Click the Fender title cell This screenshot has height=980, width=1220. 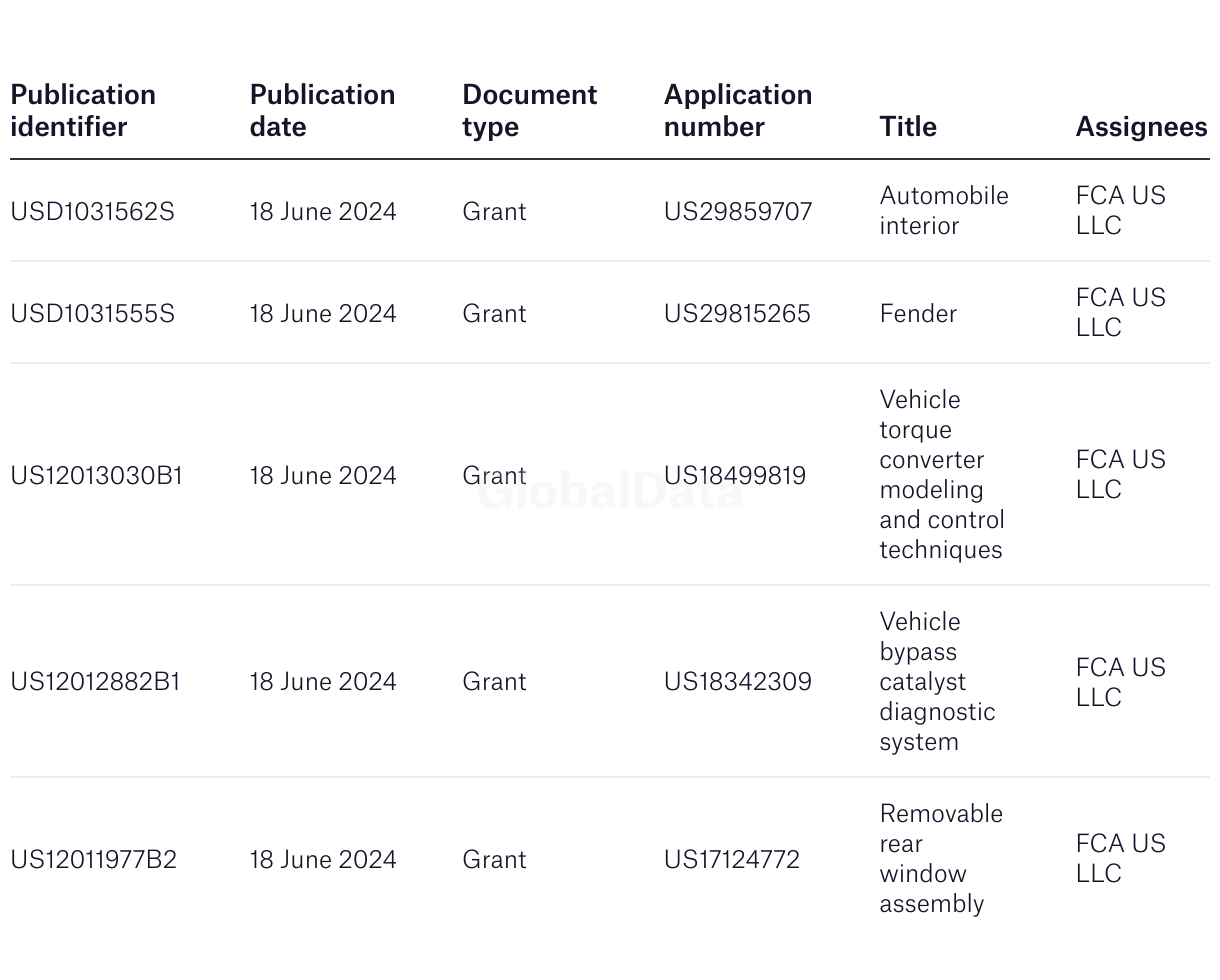point(918,314)
